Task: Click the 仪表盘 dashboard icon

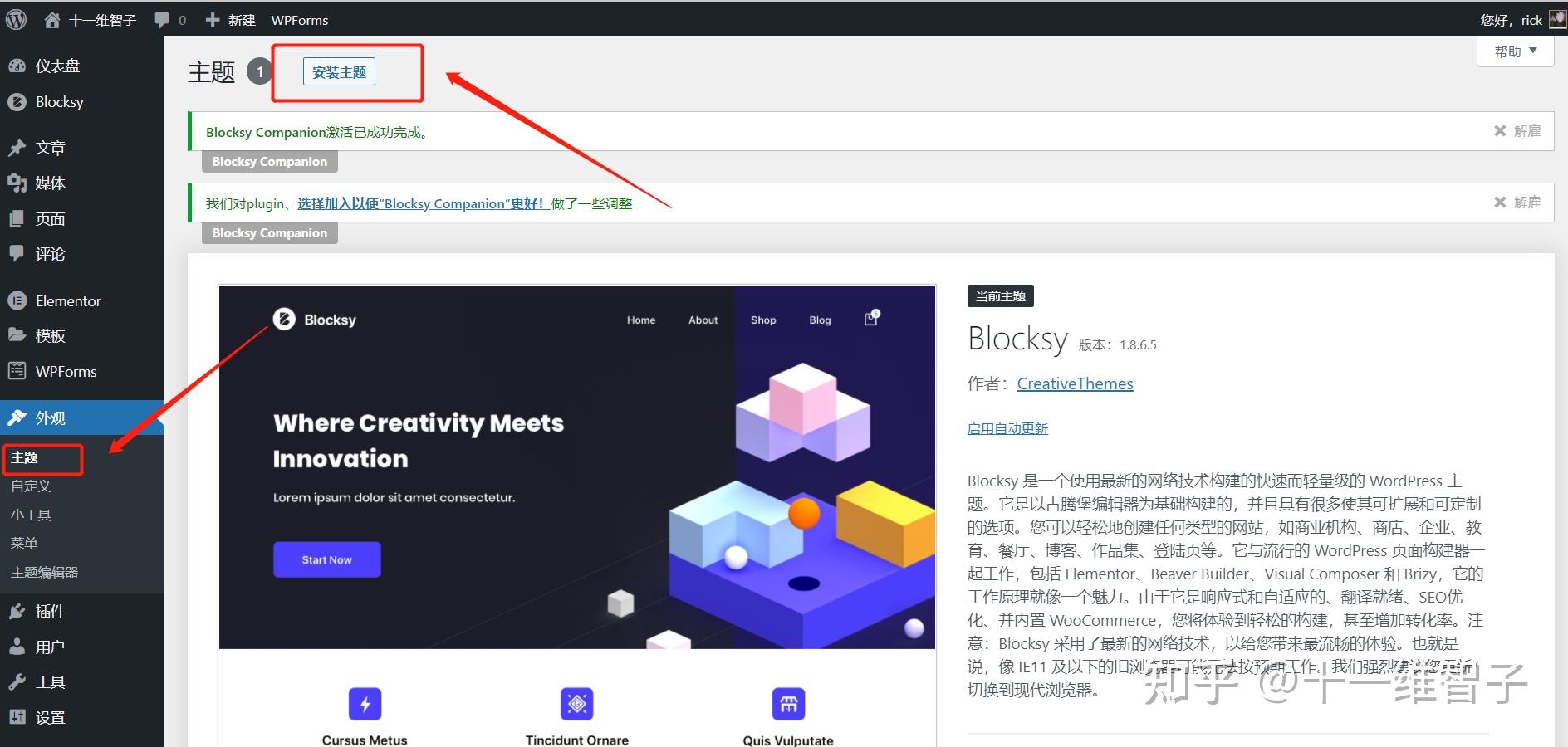Action: click(17, 66)
